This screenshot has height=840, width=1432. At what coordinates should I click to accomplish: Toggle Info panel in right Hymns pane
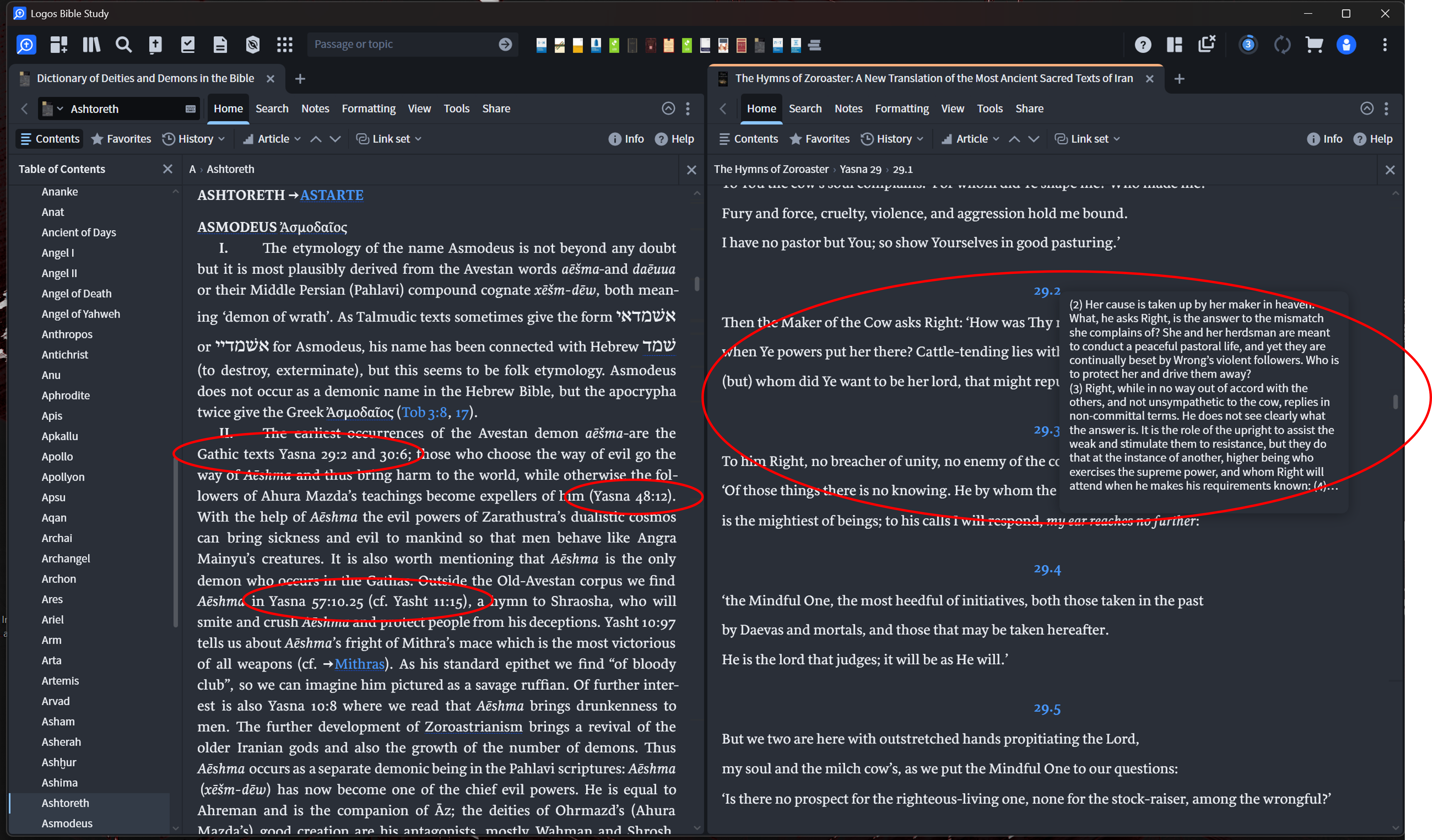click(x=1324, y=138)
